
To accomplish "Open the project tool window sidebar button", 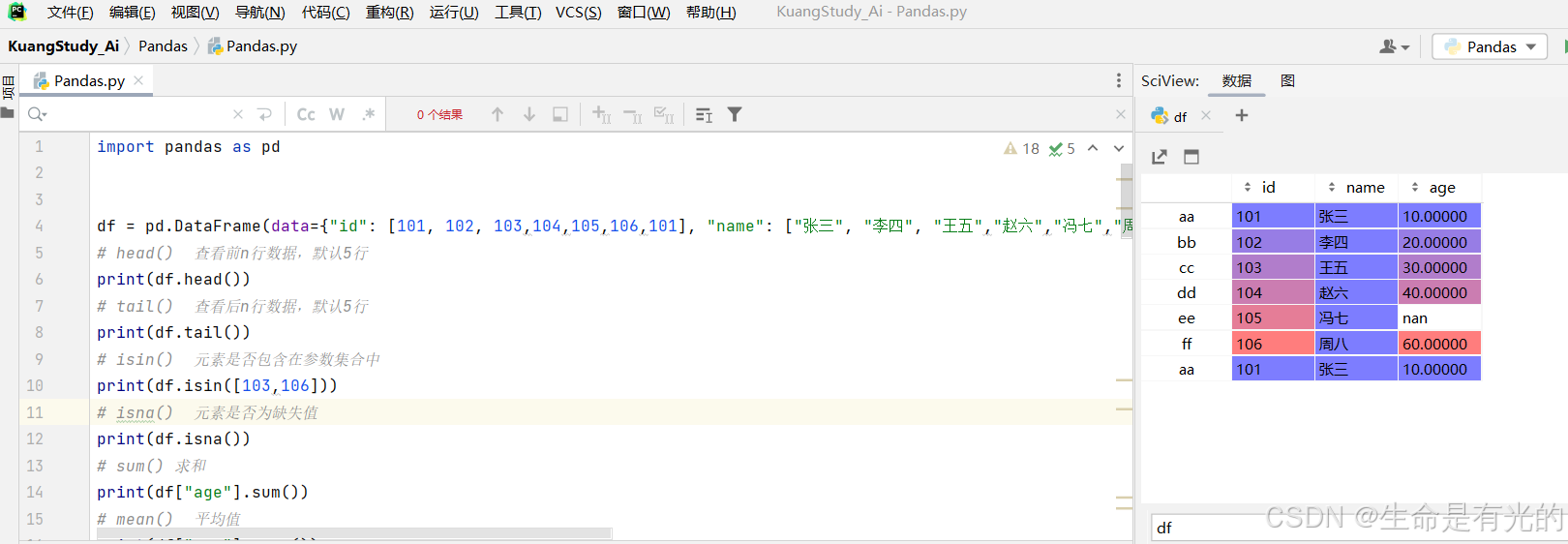I will click(8, 86).
